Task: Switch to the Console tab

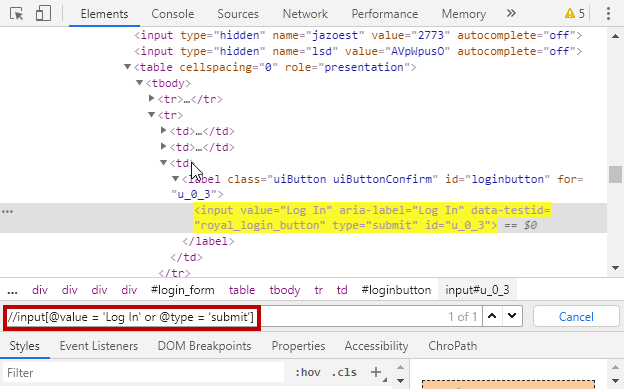Action: click(173, 14)
